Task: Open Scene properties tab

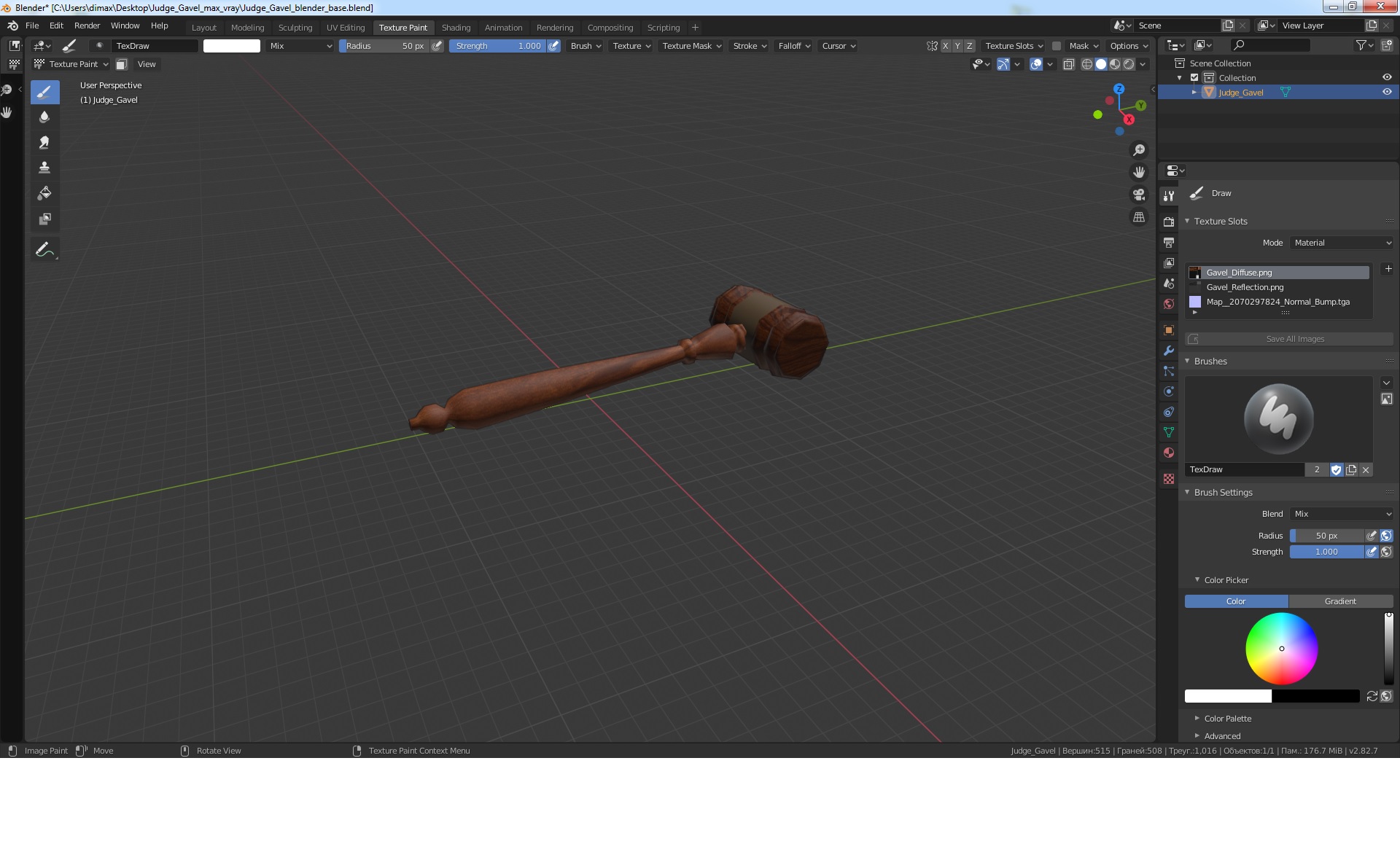Action: pyautogui.click(x=1169, y=283)
